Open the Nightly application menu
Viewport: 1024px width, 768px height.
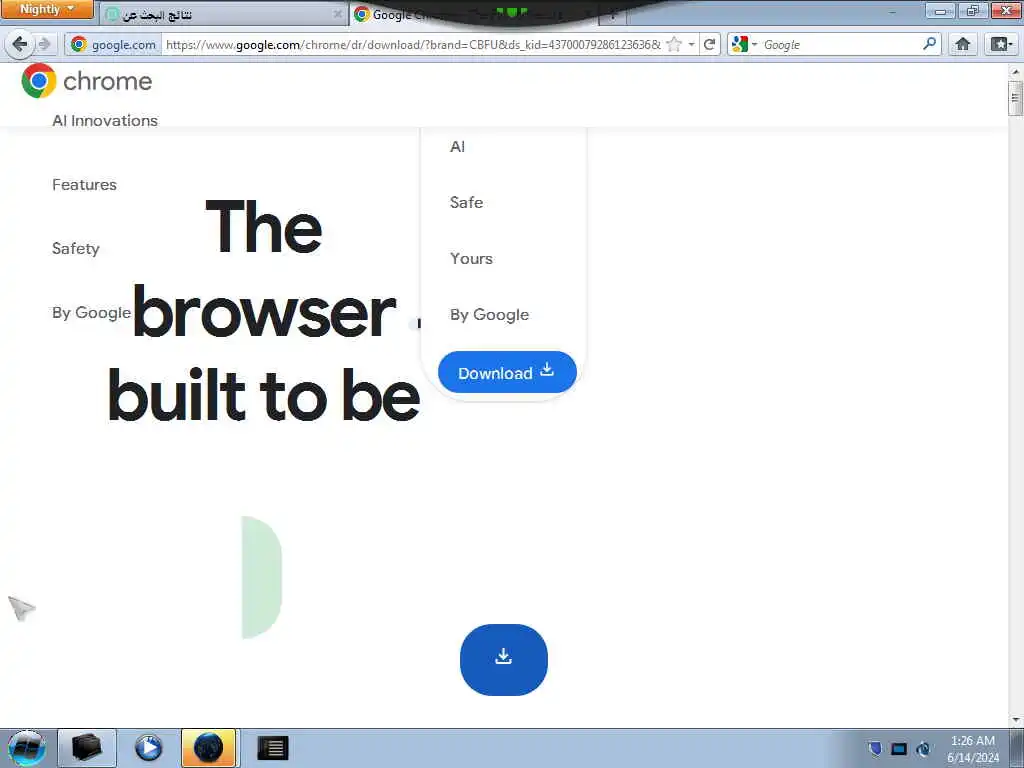47,9
